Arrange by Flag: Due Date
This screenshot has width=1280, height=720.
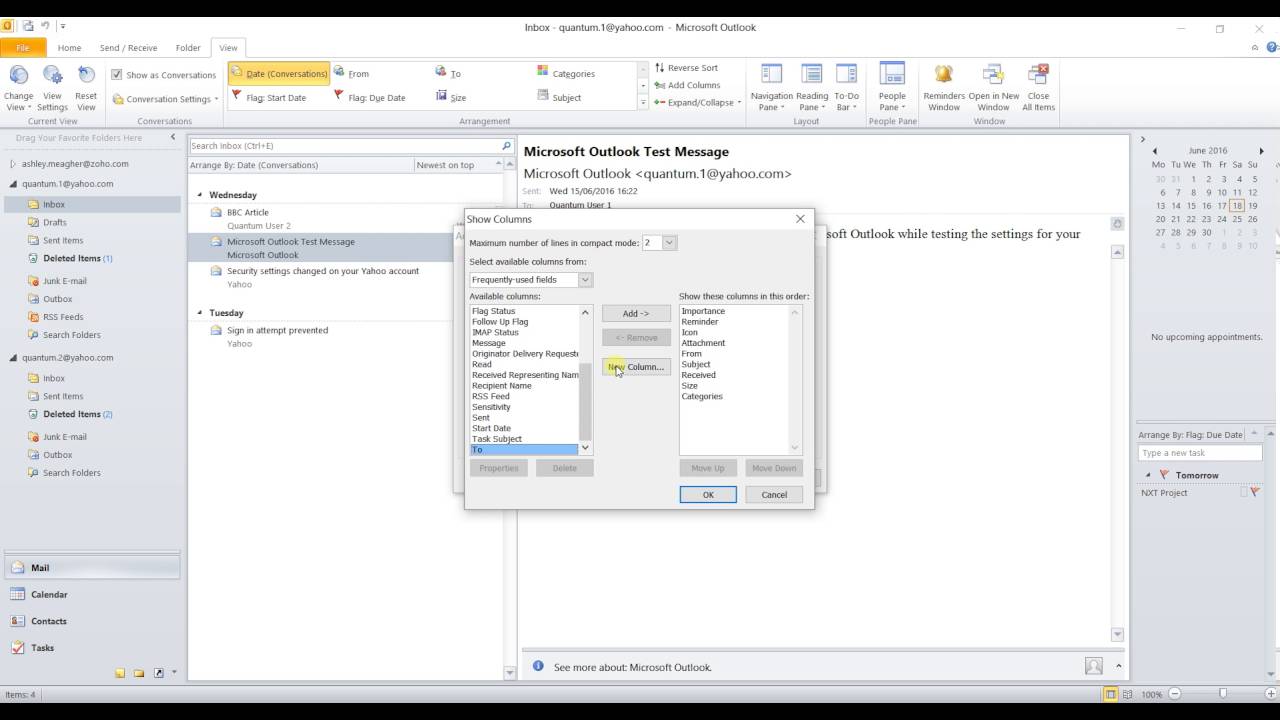point(370,97)
